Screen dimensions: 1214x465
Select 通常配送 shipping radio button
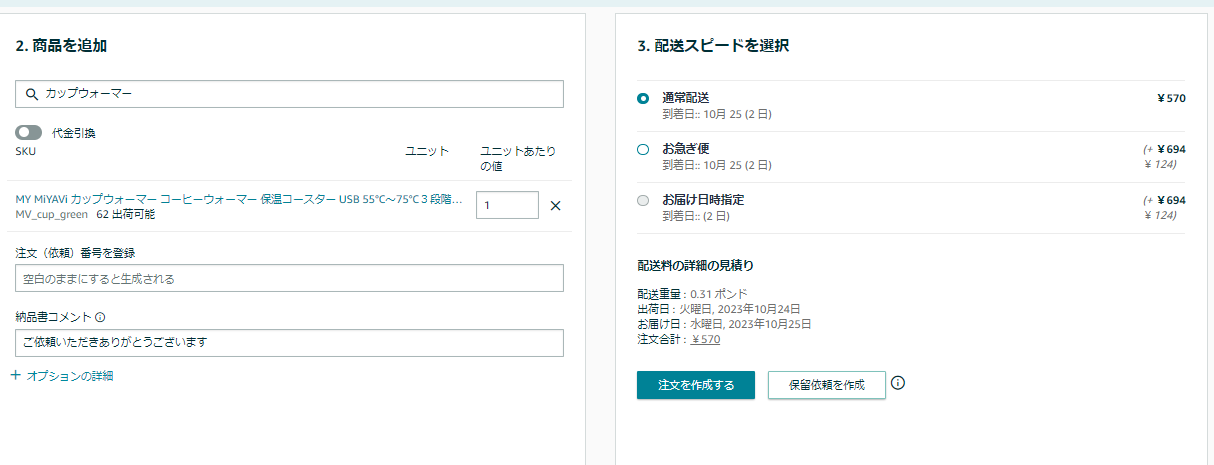pos(643,98)
